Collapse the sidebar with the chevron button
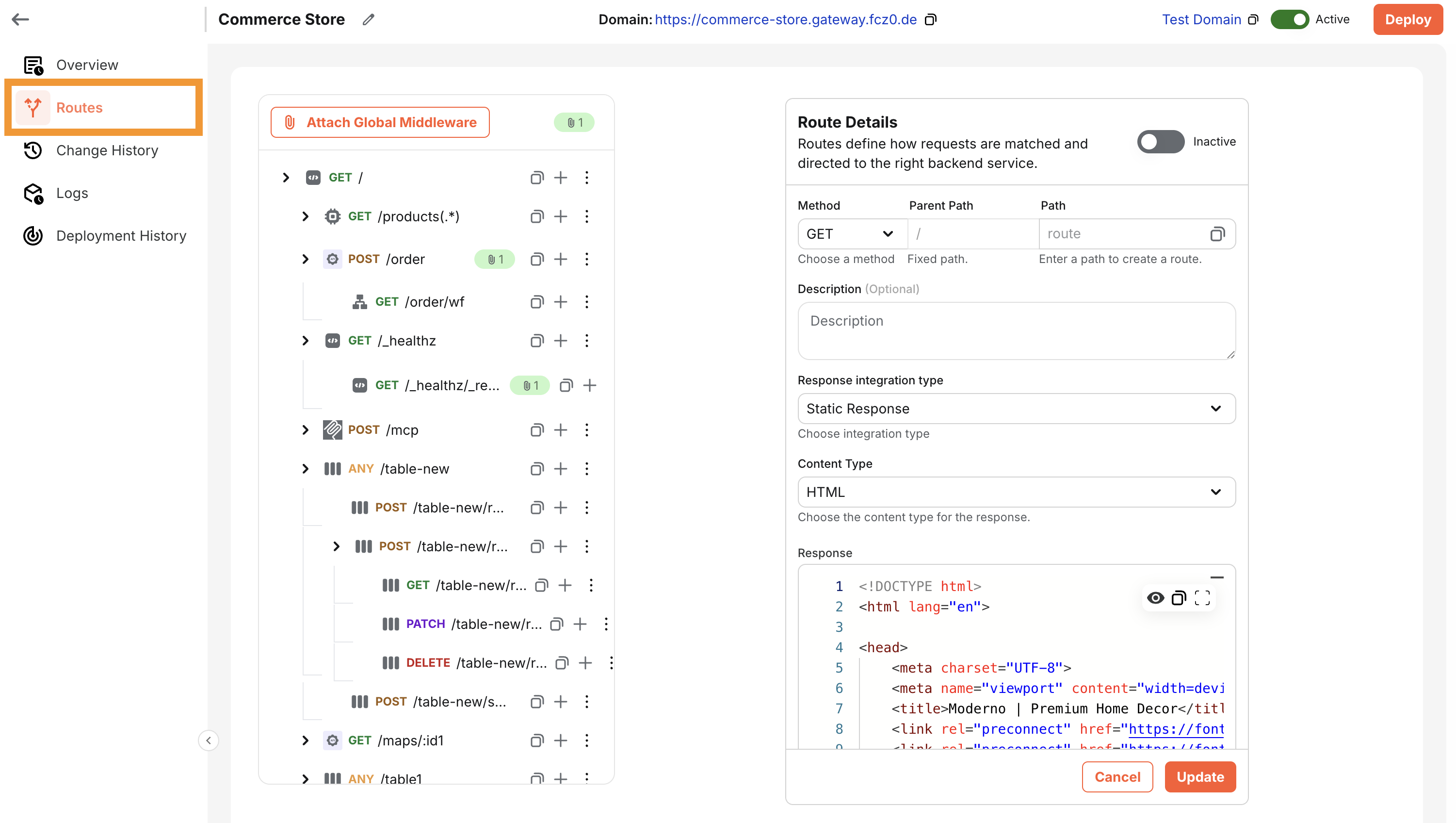The height and width of the screenshot is (823, 1456). tap(209, 741)
